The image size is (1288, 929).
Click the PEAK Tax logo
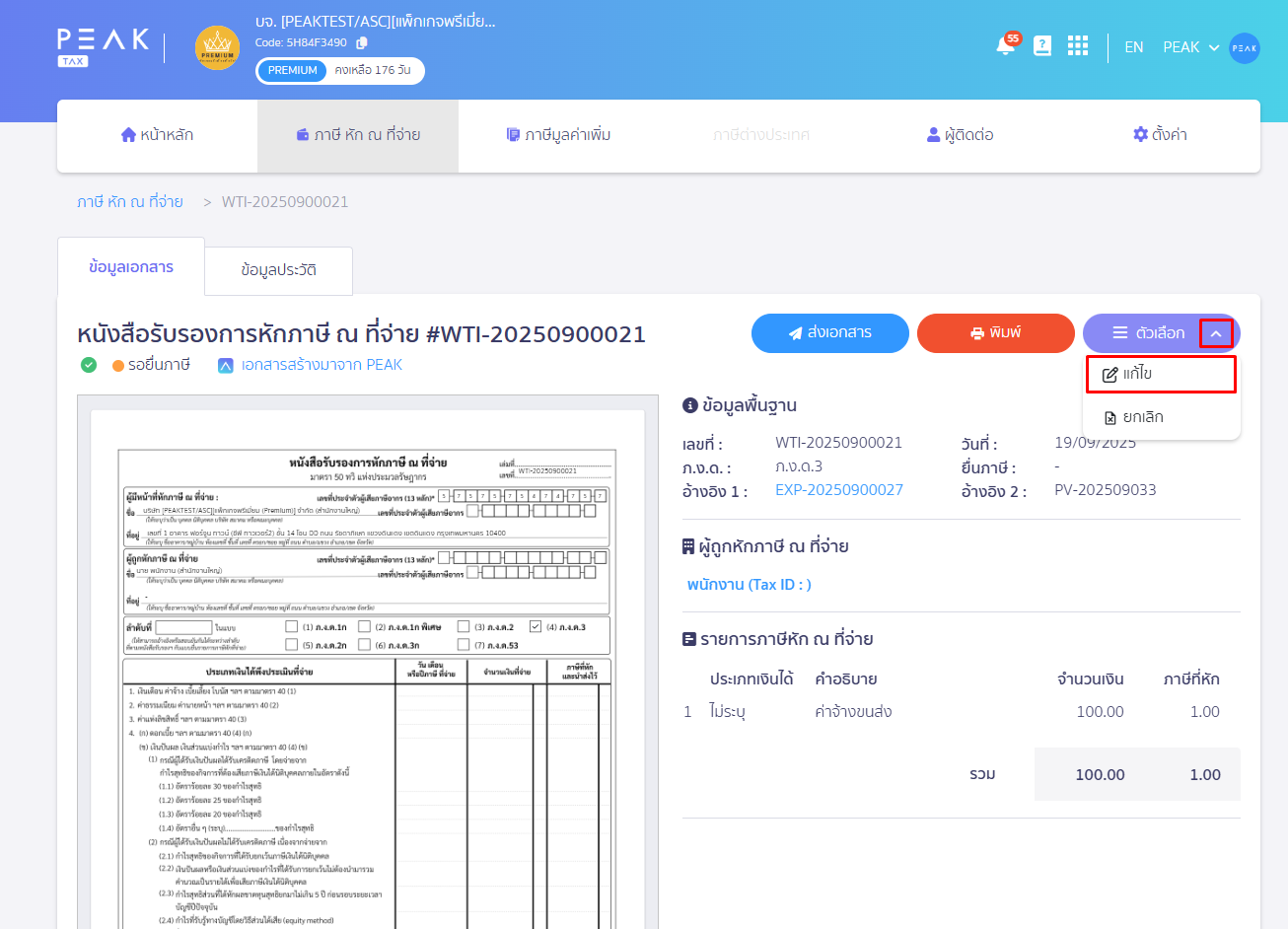pyautogui.click(x=103, y=46)
